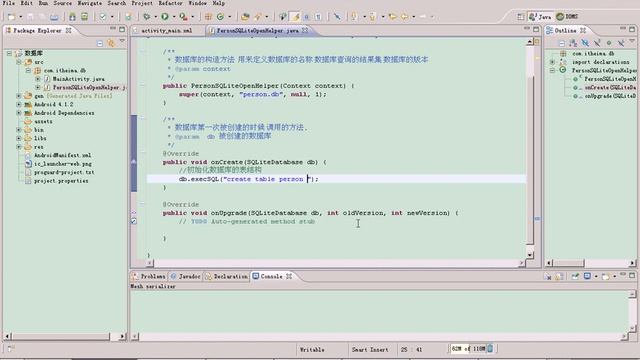Click the Display Selected Console icon
640x360 pixels.
pos(587,277)
